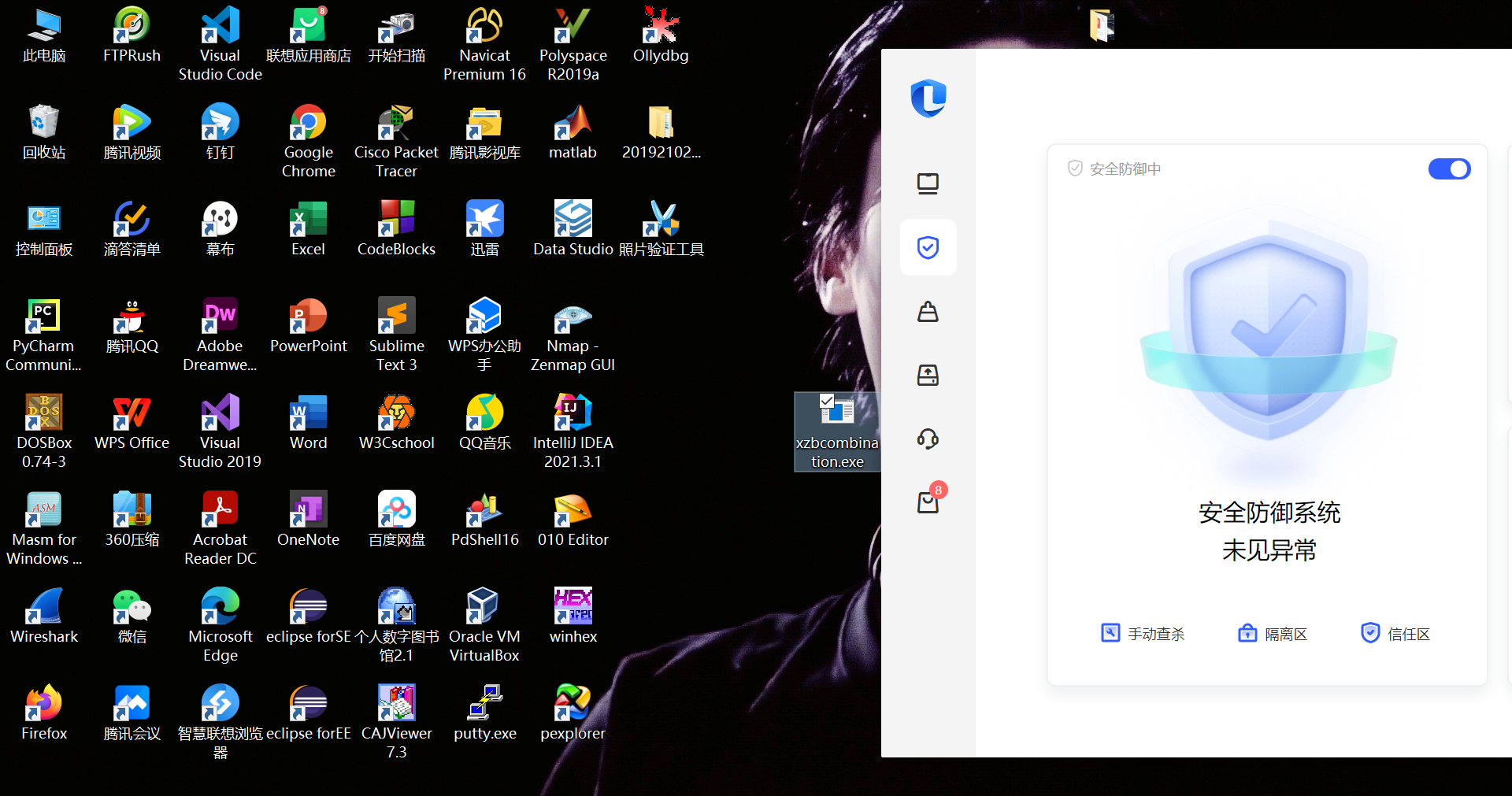Select the Visual Studio 2019 shortcut
The height and width of the screenshot is (796, 1512).
tap(220, 431)
